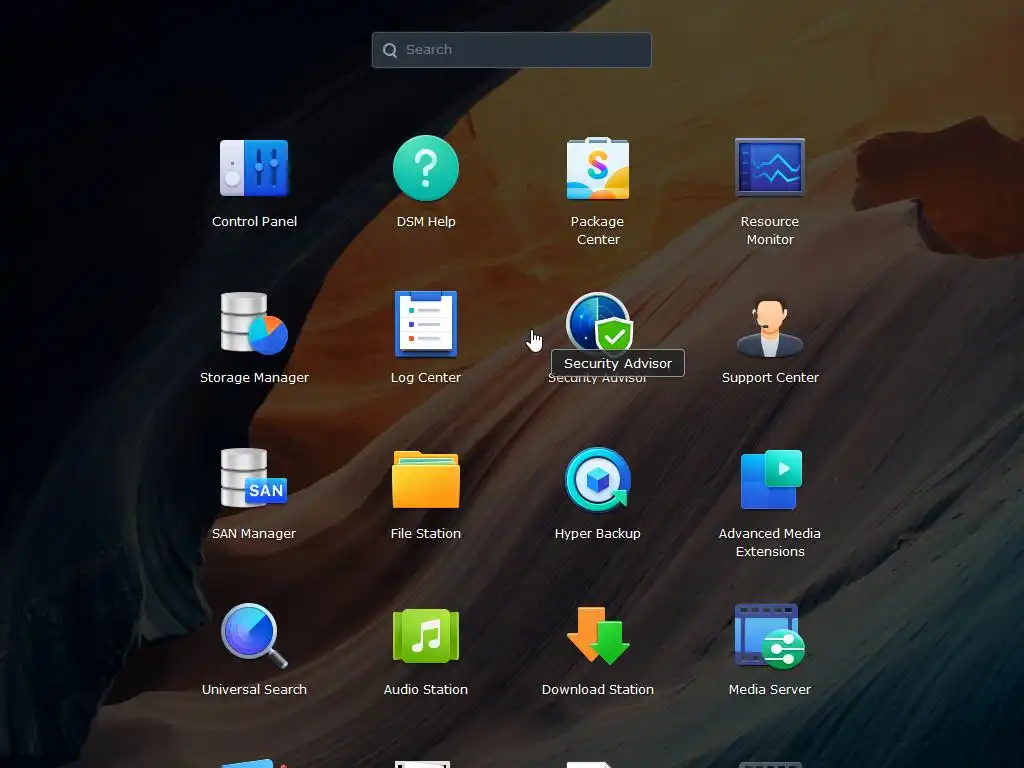1024x768 pixels.
Task: Open Security Advisor shield icon
Action: (598, 321)
